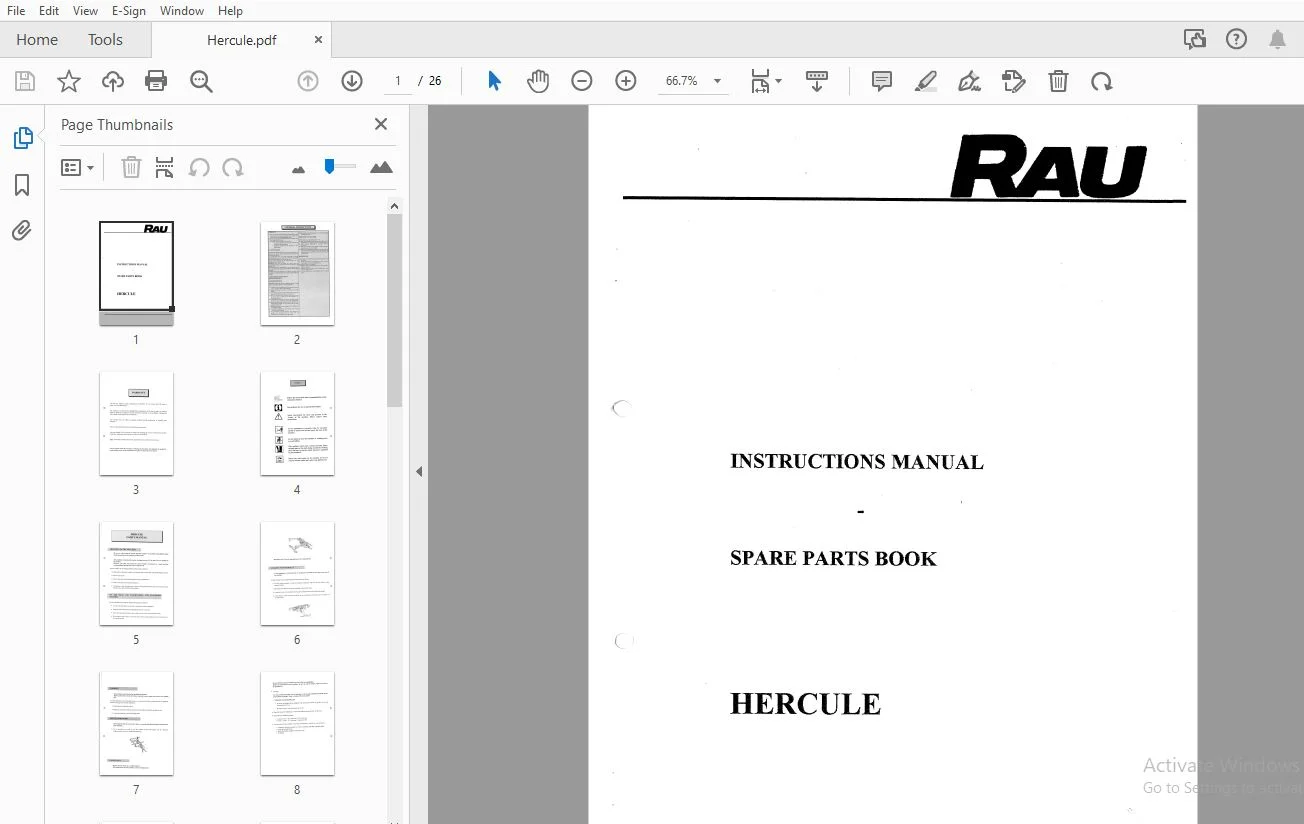This screenshot has width=1304, height=824.
Task: Open the Help menu
Action: (230, 11)
